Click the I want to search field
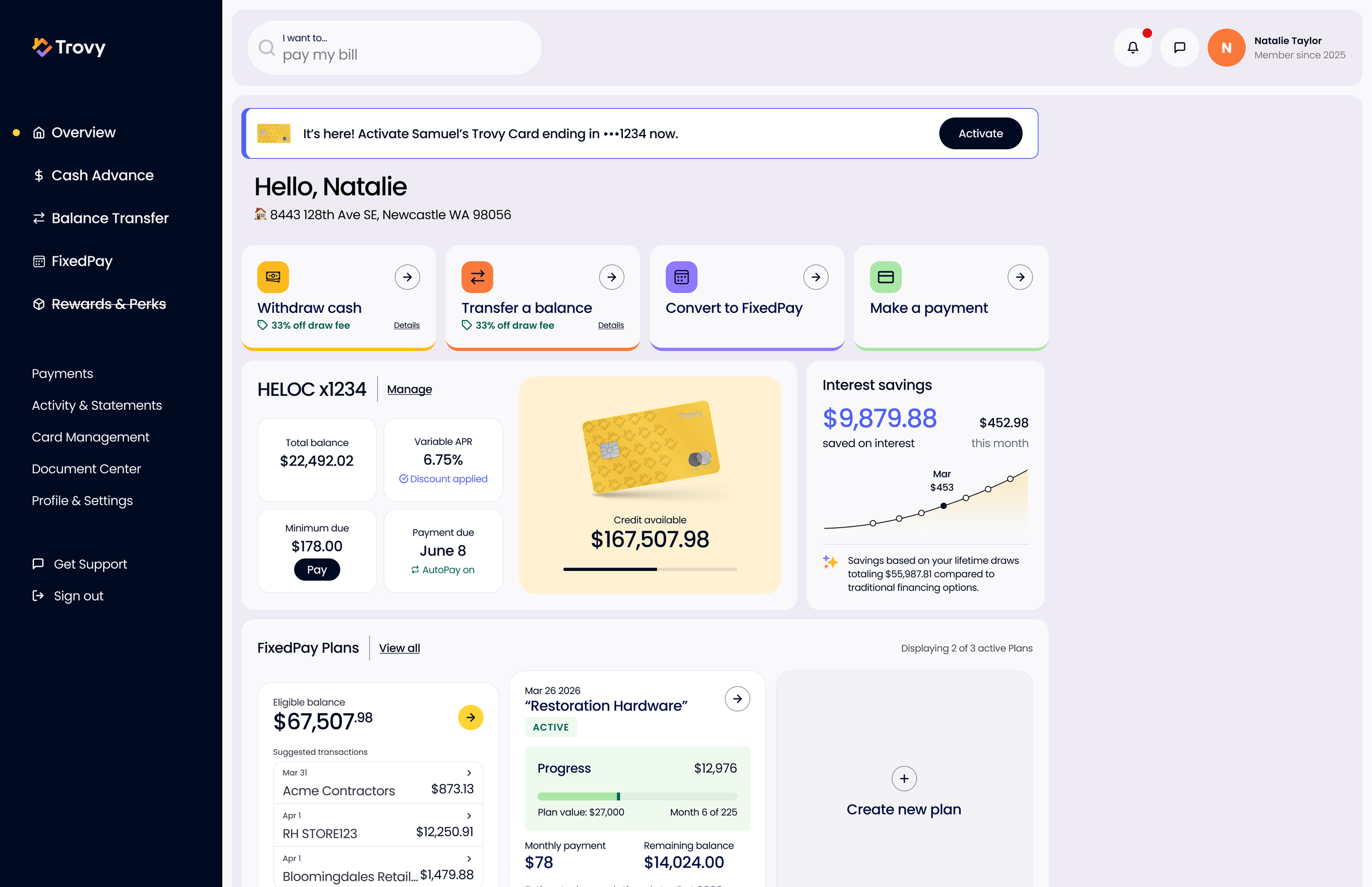The width and height of the screenshot is (1372, 887). pos(394,48)
